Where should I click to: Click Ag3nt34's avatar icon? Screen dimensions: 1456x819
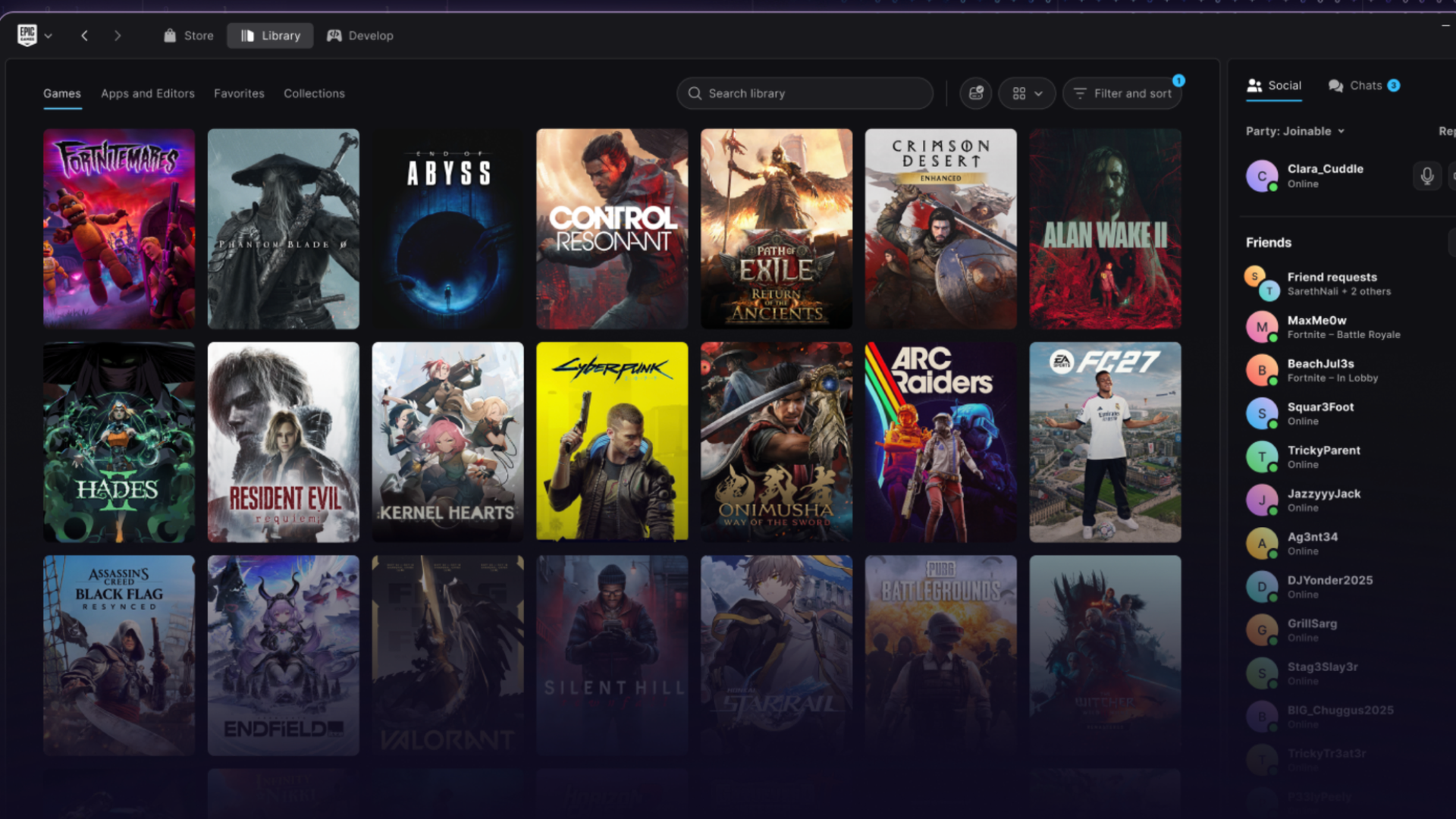point(1262,543)
